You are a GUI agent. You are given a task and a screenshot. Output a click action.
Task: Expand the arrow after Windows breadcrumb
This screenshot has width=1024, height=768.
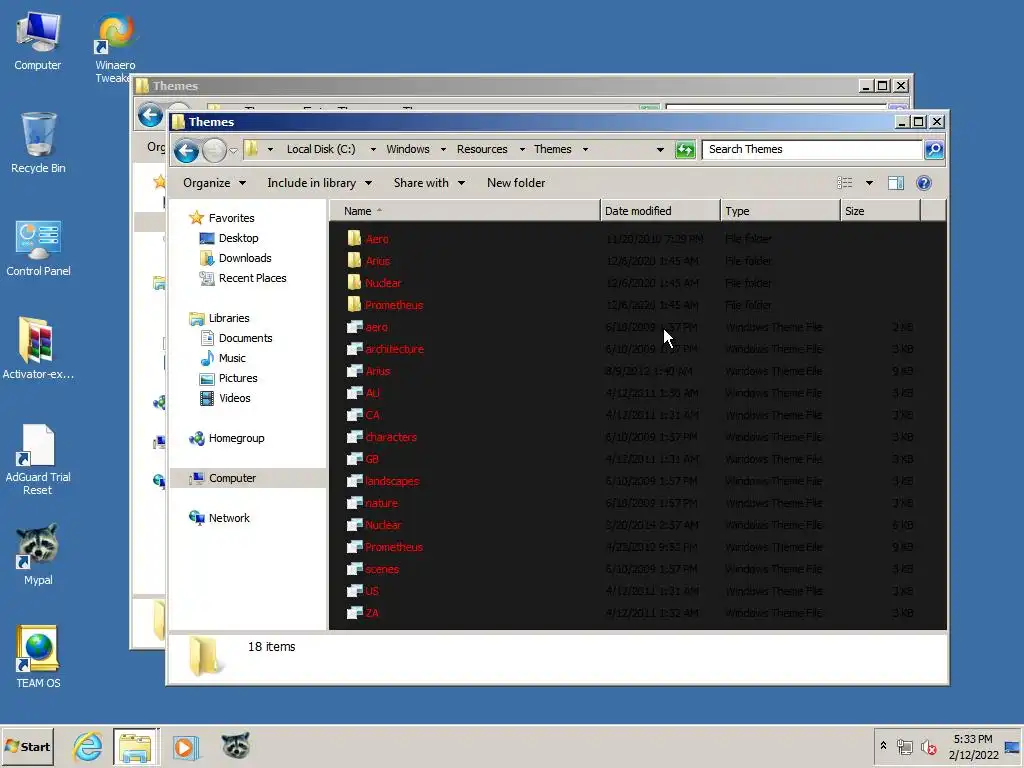(x=443, y=150)
